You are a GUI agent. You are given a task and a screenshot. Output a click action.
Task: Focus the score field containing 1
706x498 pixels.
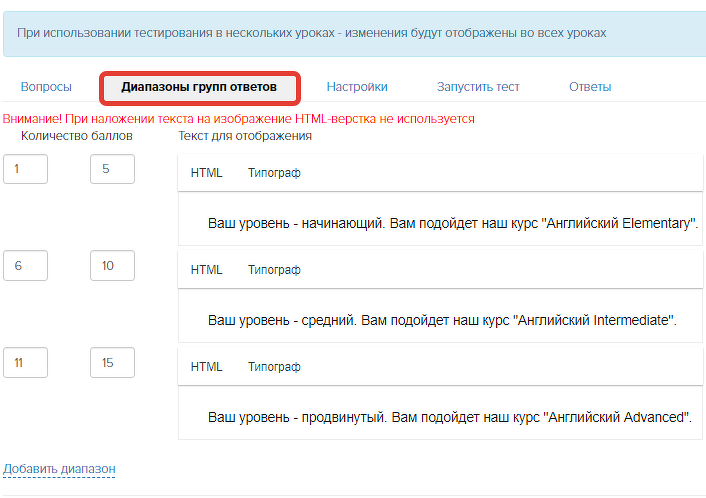[25, 169]
